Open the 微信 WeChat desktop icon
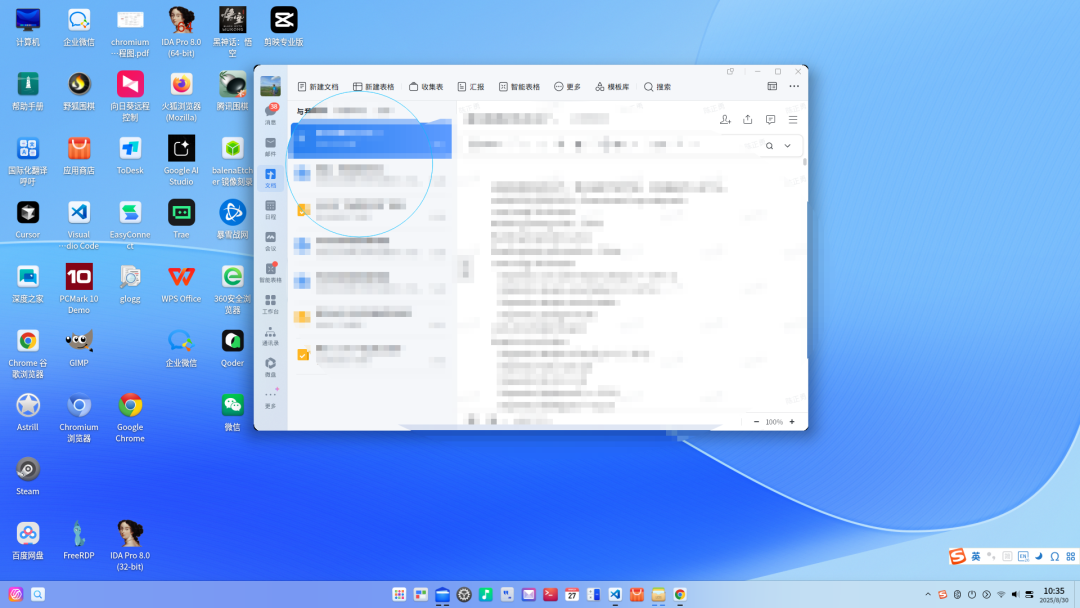The height and width of the screenshot is (608, 1080). coord(232,412)
